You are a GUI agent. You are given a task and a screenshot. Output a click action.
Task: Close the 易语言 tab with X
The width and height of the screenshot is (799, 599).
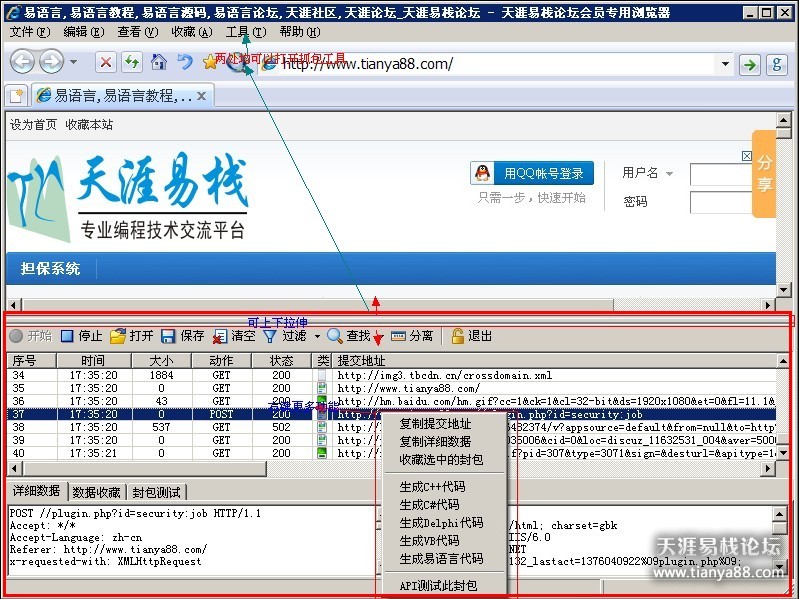tap(201, 96)
